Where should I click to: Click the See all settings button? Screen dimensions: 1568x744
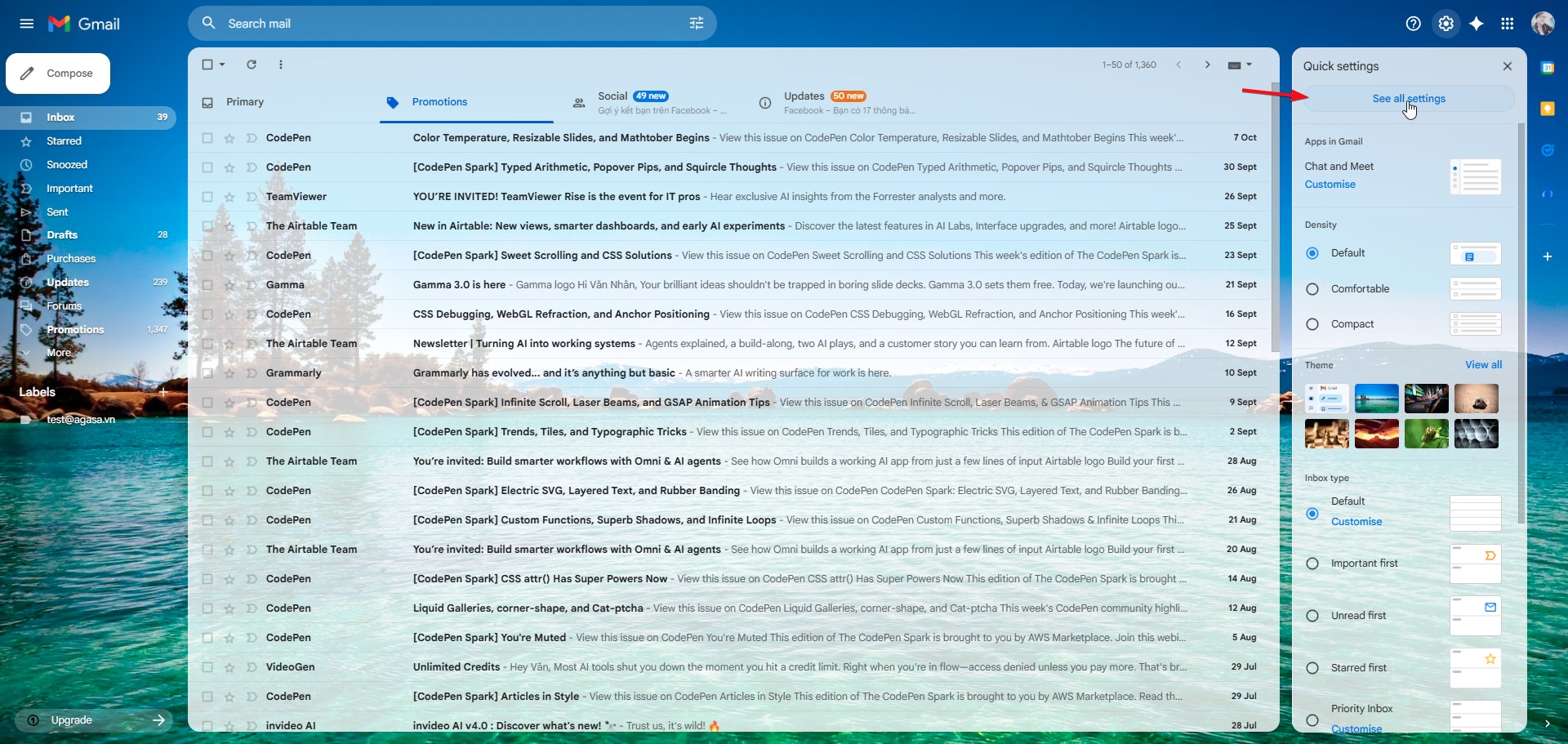click(1408, 99)
